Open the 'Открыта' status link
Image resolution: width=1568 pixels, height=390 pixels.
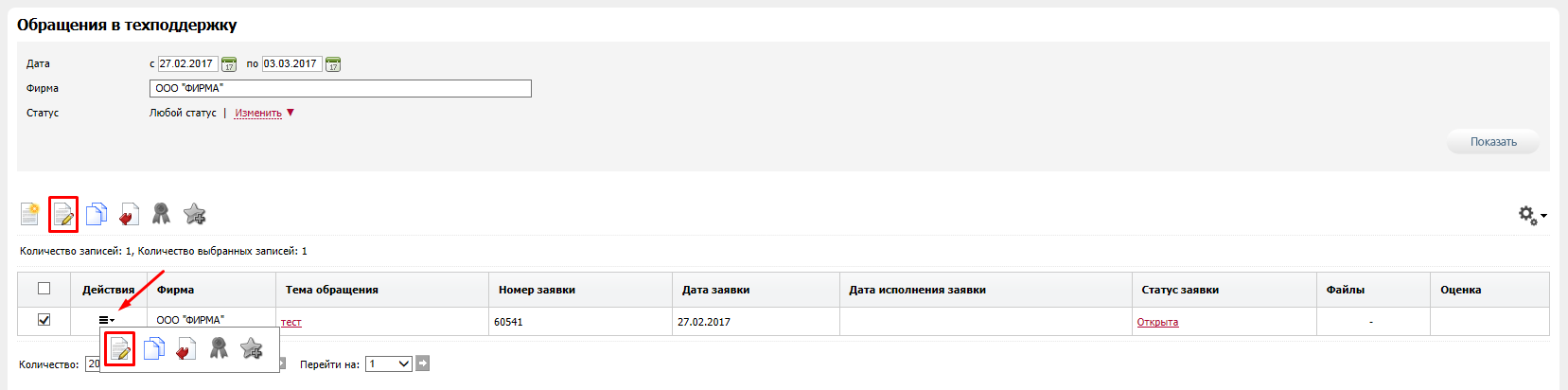[x=1157, y=322]
